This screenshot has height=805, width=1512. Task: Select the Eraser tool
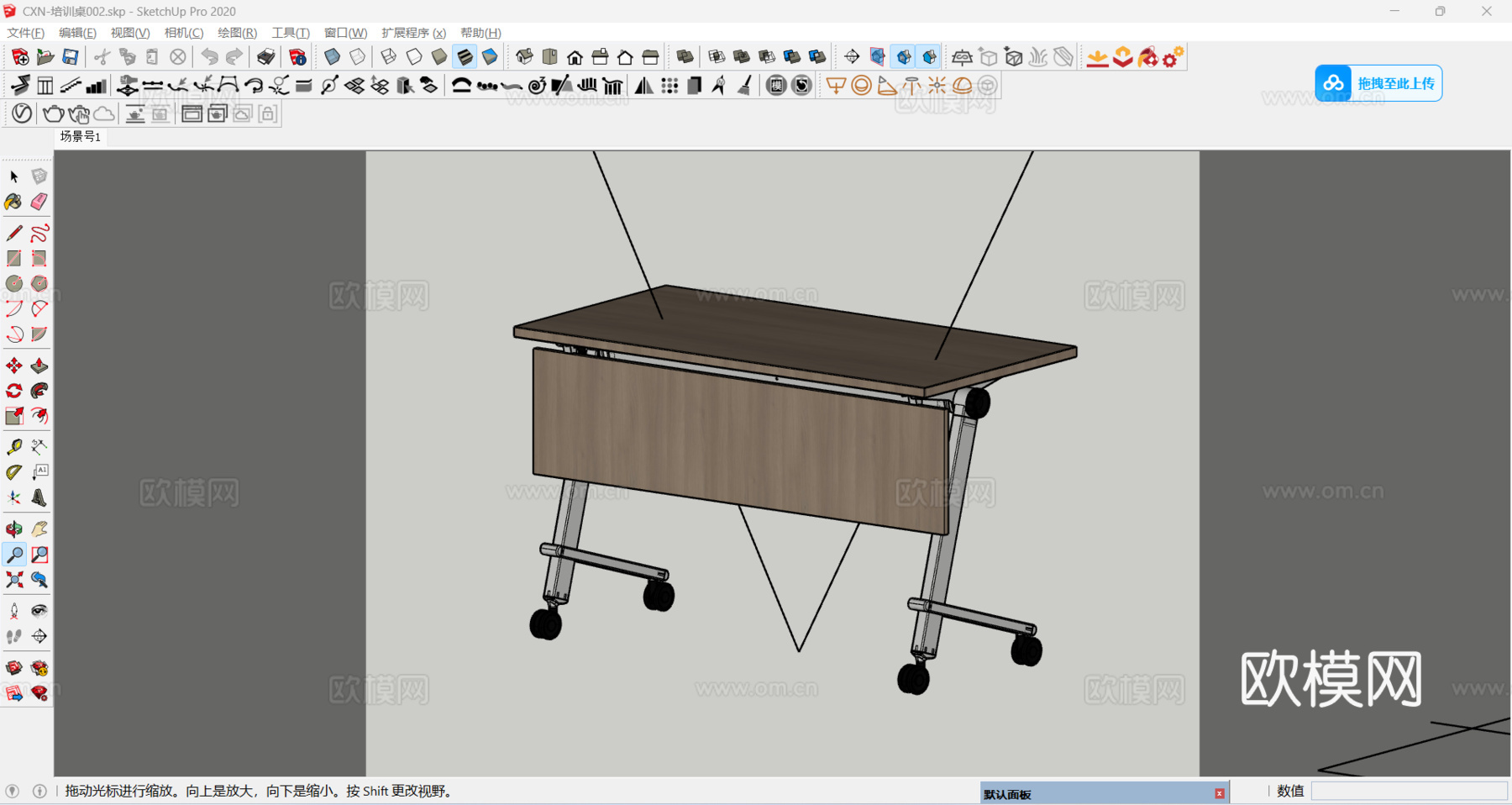click(39, 202)
